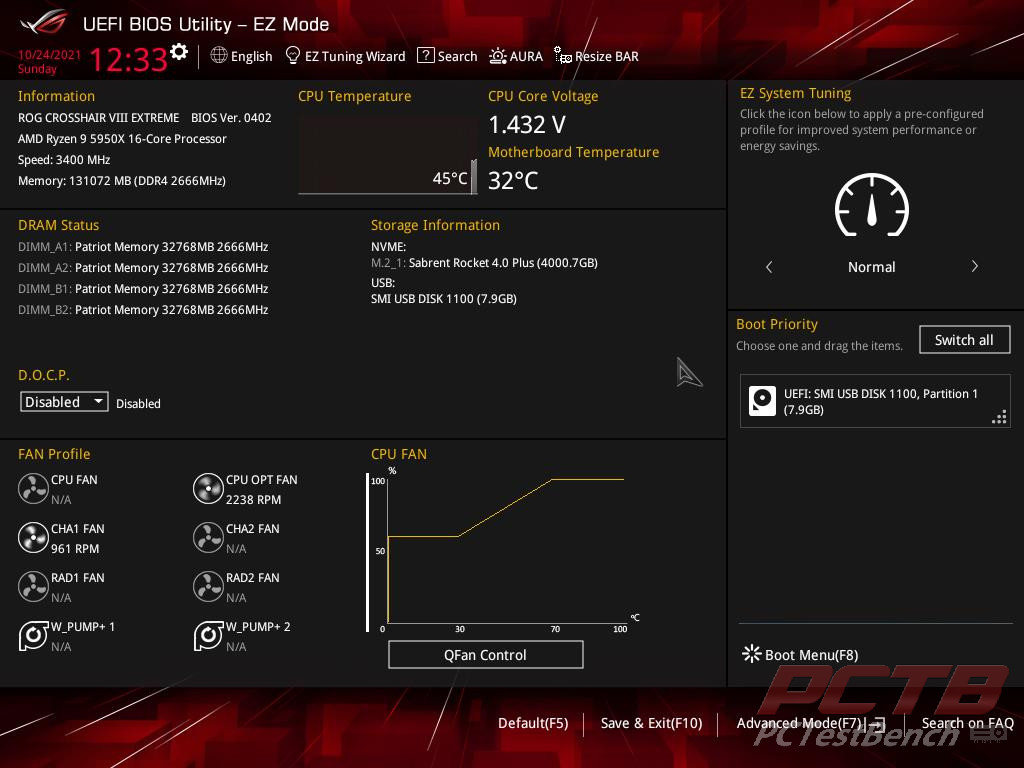The width and height of the screenshot is (1024, 768).
Task: Click the CPU FAN curve graph
Action: [x=503, y=551]
